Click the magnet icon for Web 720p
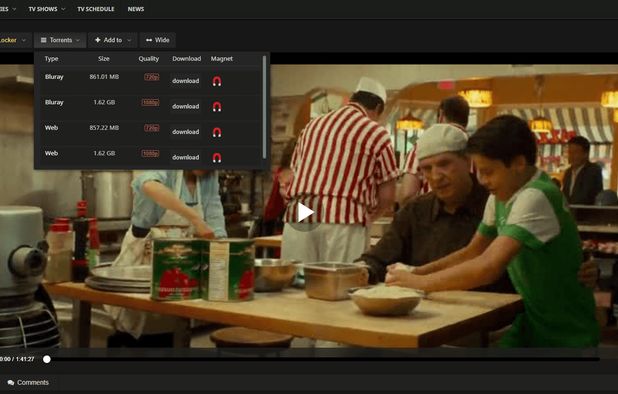618x394 pixels. (217, 132)
